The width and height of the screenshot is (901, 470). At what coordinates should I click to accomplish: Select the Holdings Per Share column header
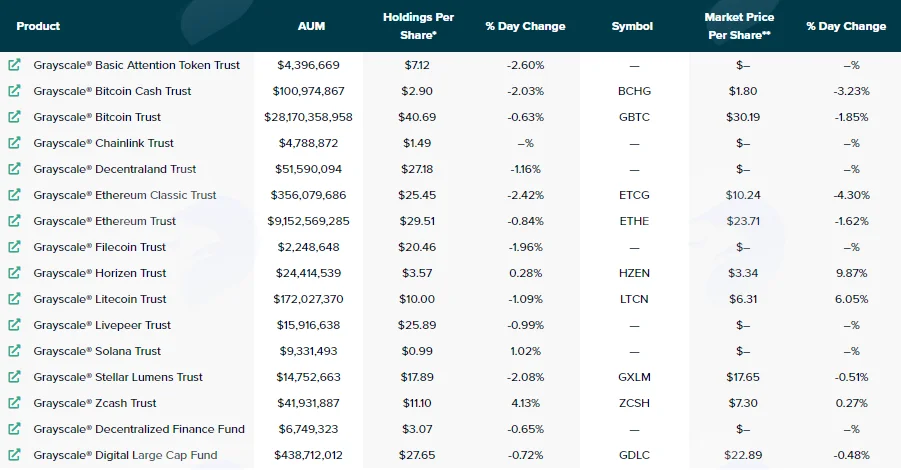click(418, 26)
